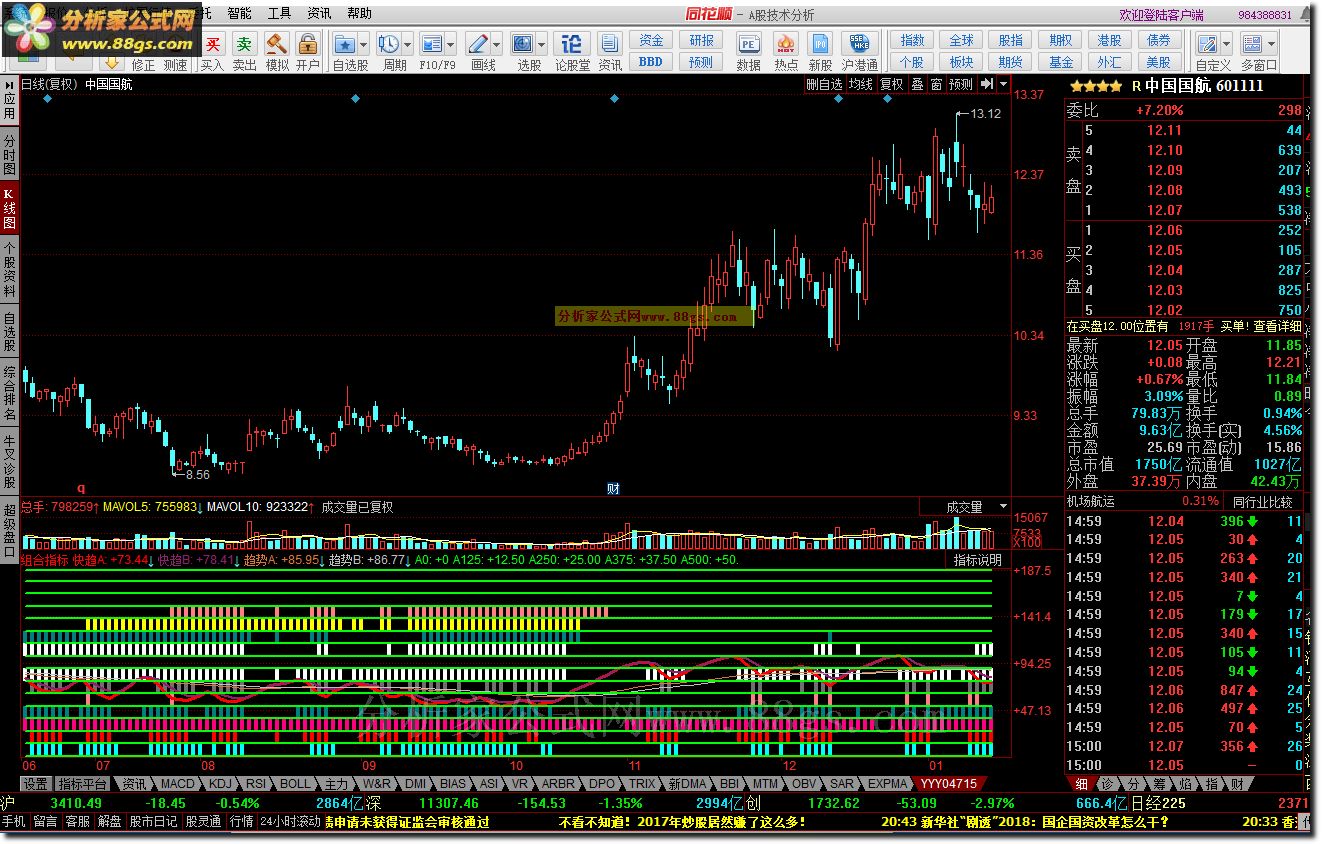
Task: Click the 指标说明 indicator description button
Action: click(978, 560)
